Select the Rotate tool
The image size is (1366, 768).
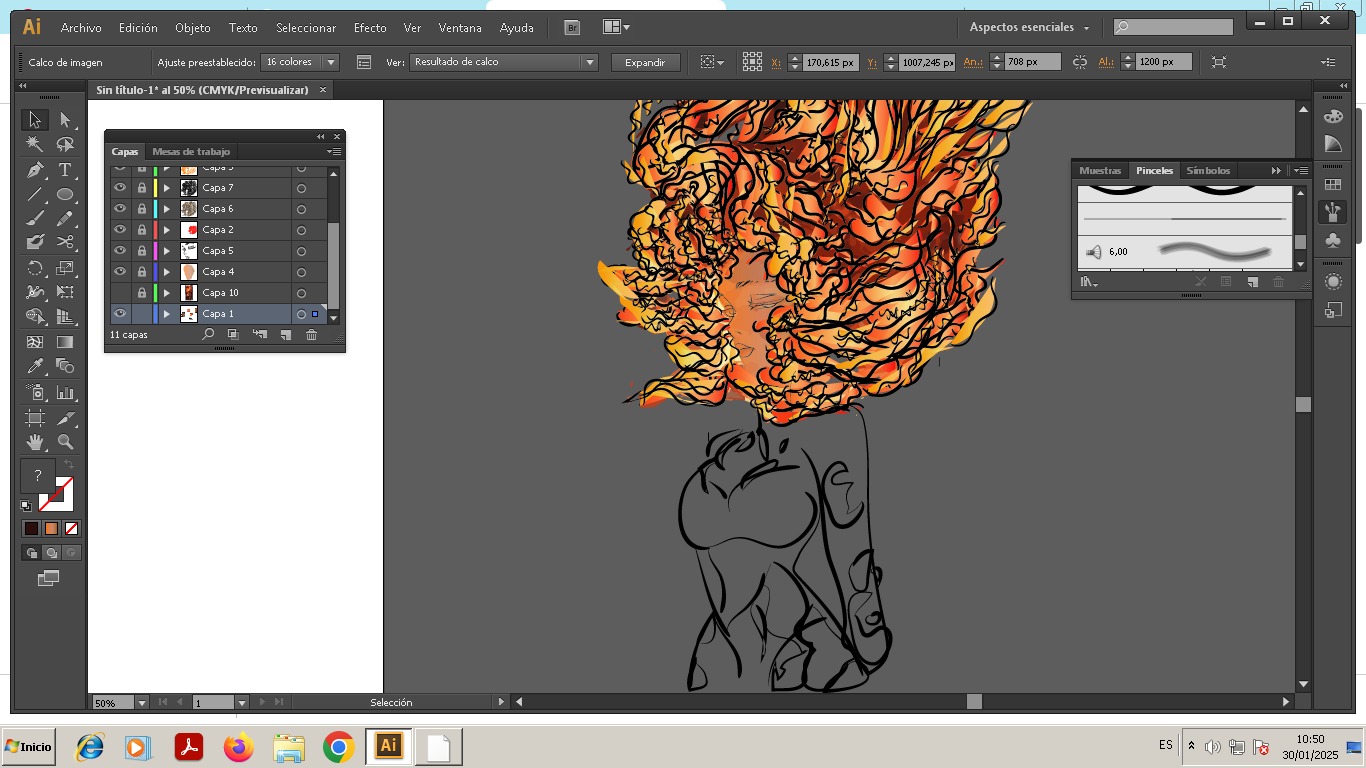35,268
